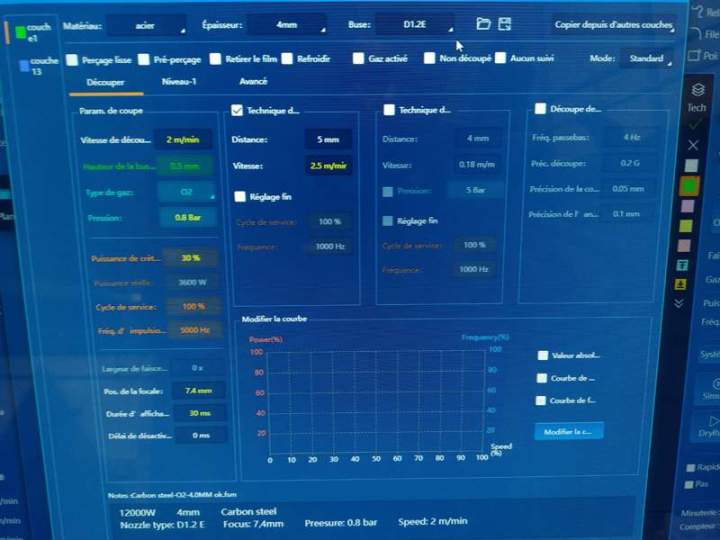Click Copier depuis d'autres couches button
Image resolution: width=720 pixels, height=540 pixels.
[x=613, y=24]
